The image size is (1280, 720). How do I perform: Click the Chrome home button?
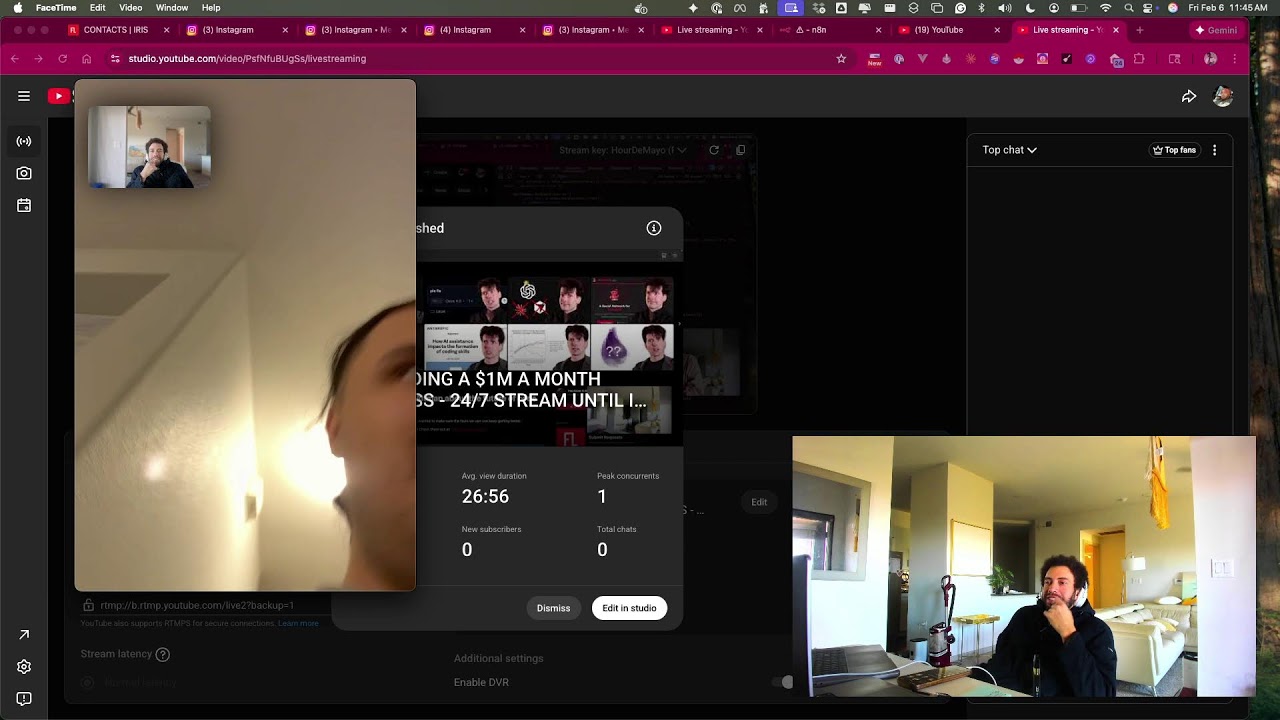[86, 59]
